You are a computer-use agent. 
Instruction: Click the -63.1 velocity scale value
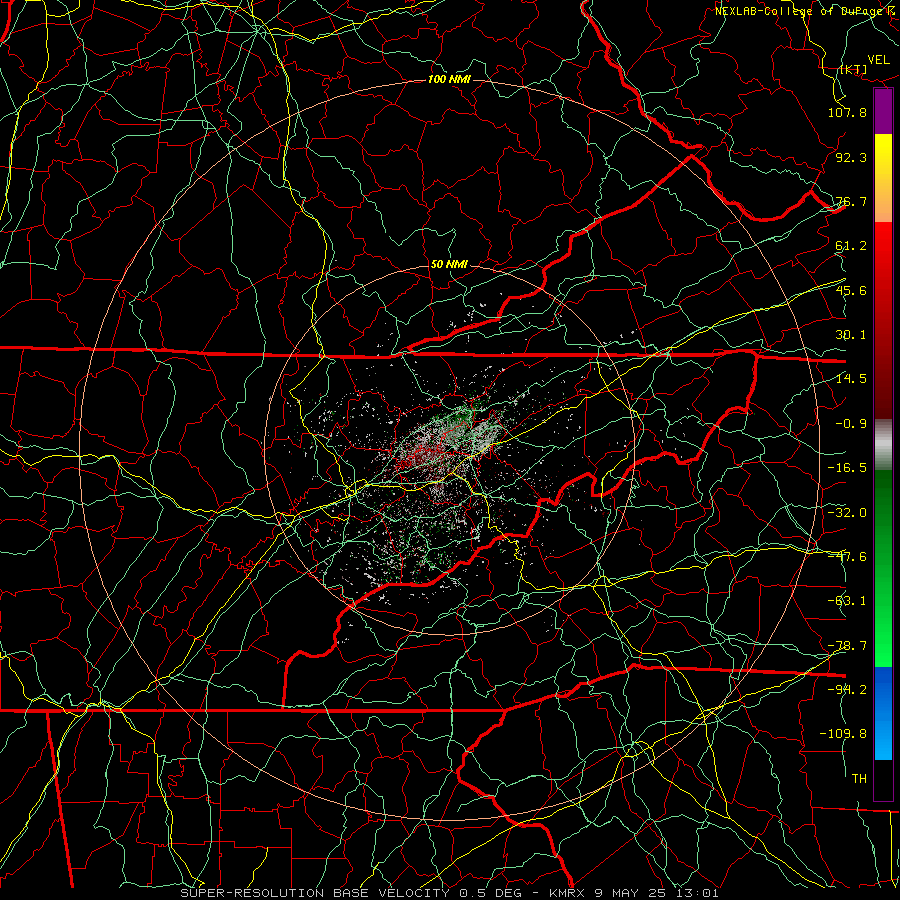pyautogui.click(x=847, y=601)
